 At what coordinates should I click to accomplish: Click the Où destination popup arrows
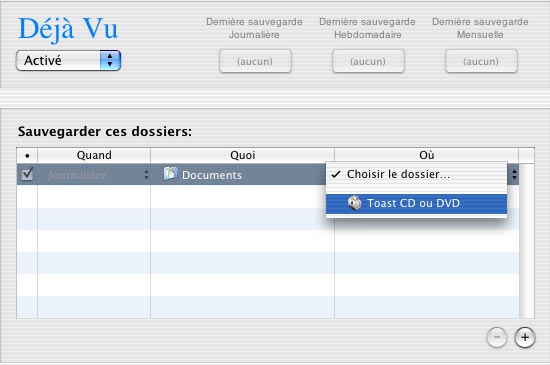[514, 174]
